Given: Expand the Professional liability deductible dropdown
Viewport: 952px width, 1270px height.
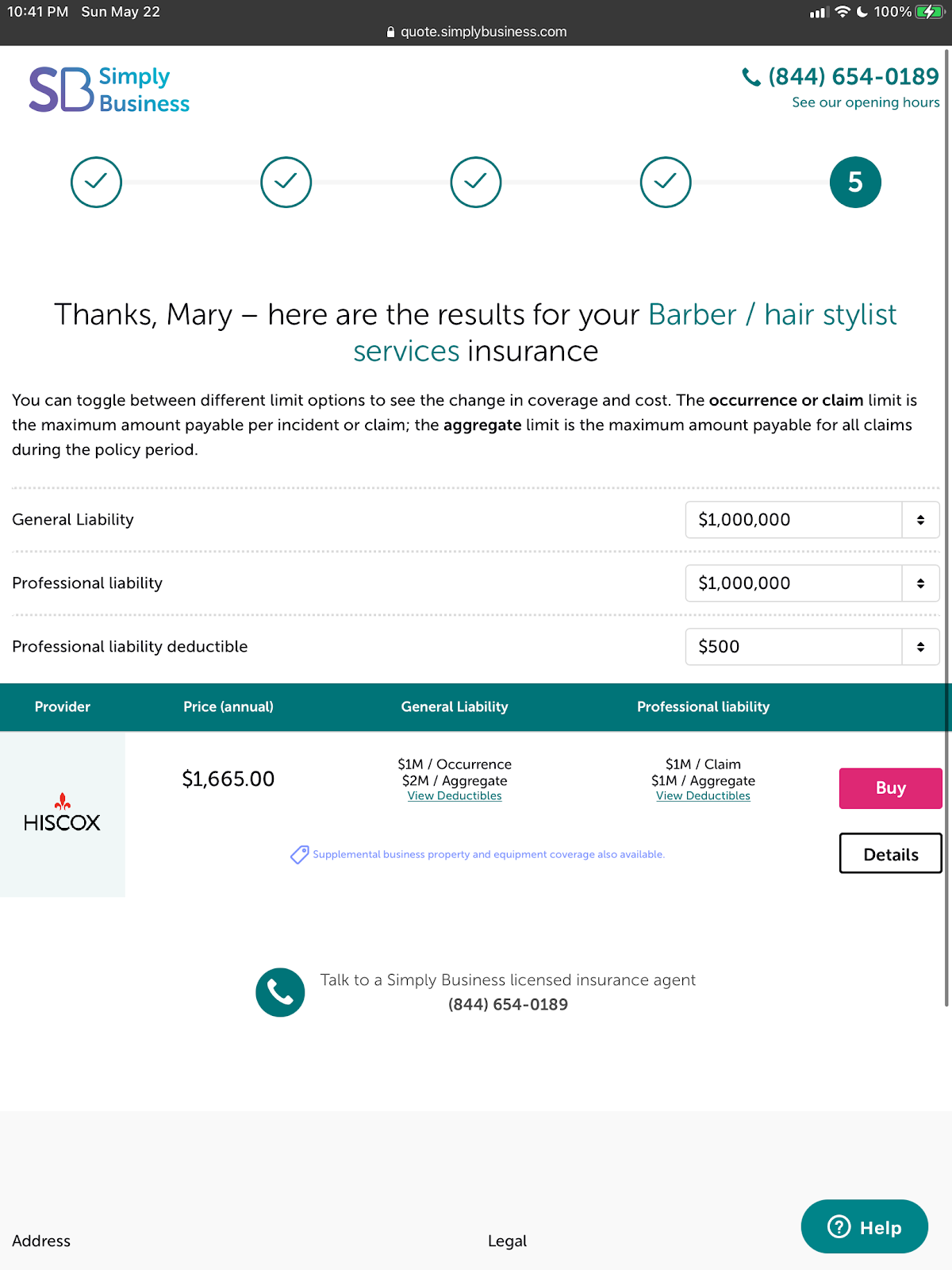Looking at the screenshot, I should 812,647.
